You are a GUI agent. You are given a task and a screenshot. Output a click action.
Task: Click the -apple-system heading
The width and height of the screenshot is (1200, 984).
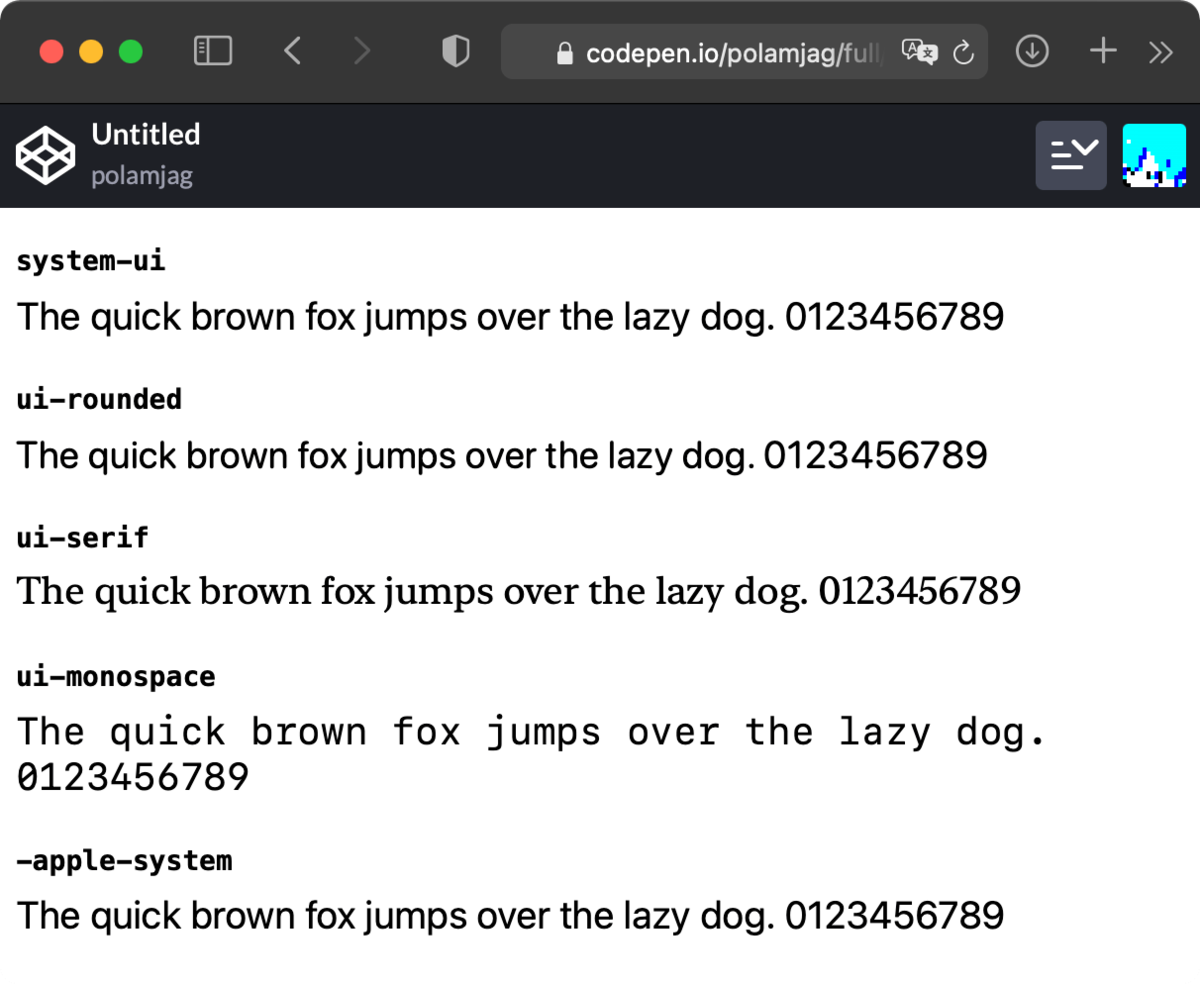(124, 860)
